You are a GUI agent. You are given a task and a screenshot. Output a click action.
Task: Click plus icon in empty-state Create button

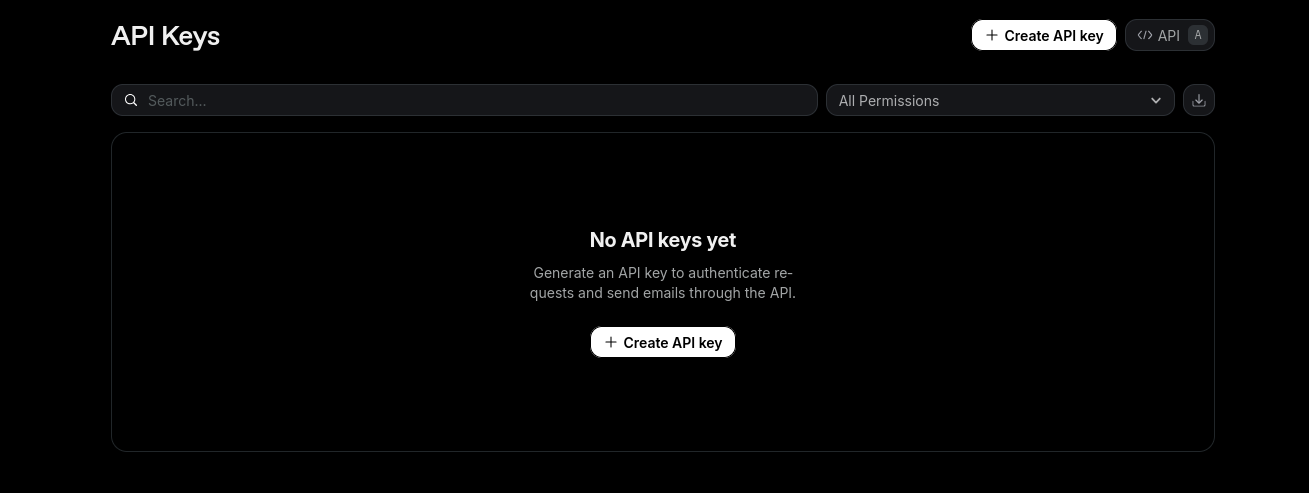tap(611, 342)
